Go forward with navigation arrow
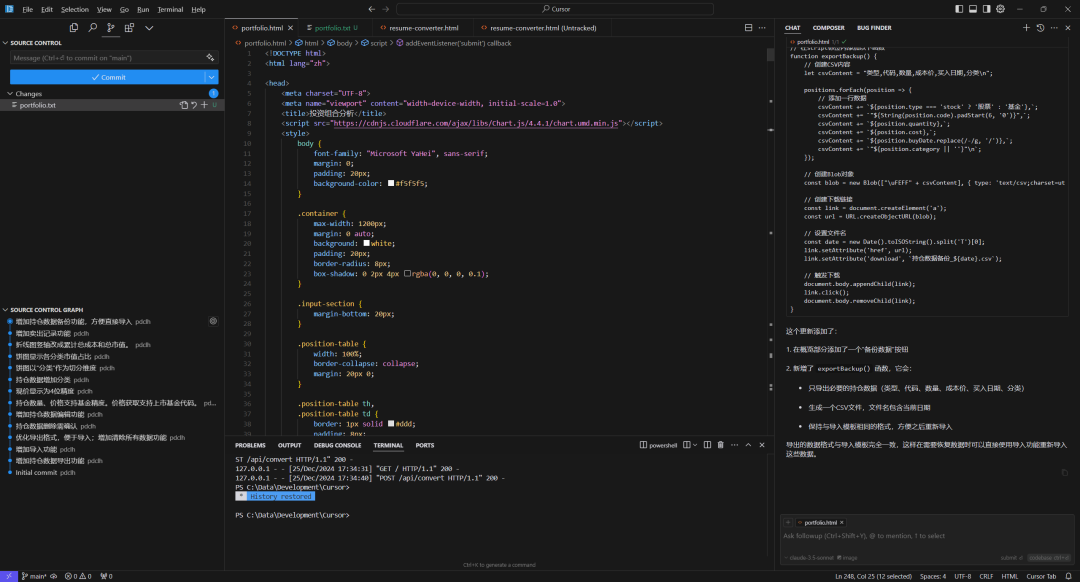Image resolution: width=1080 pixels, height=582 pixels. tap(386, 9)
